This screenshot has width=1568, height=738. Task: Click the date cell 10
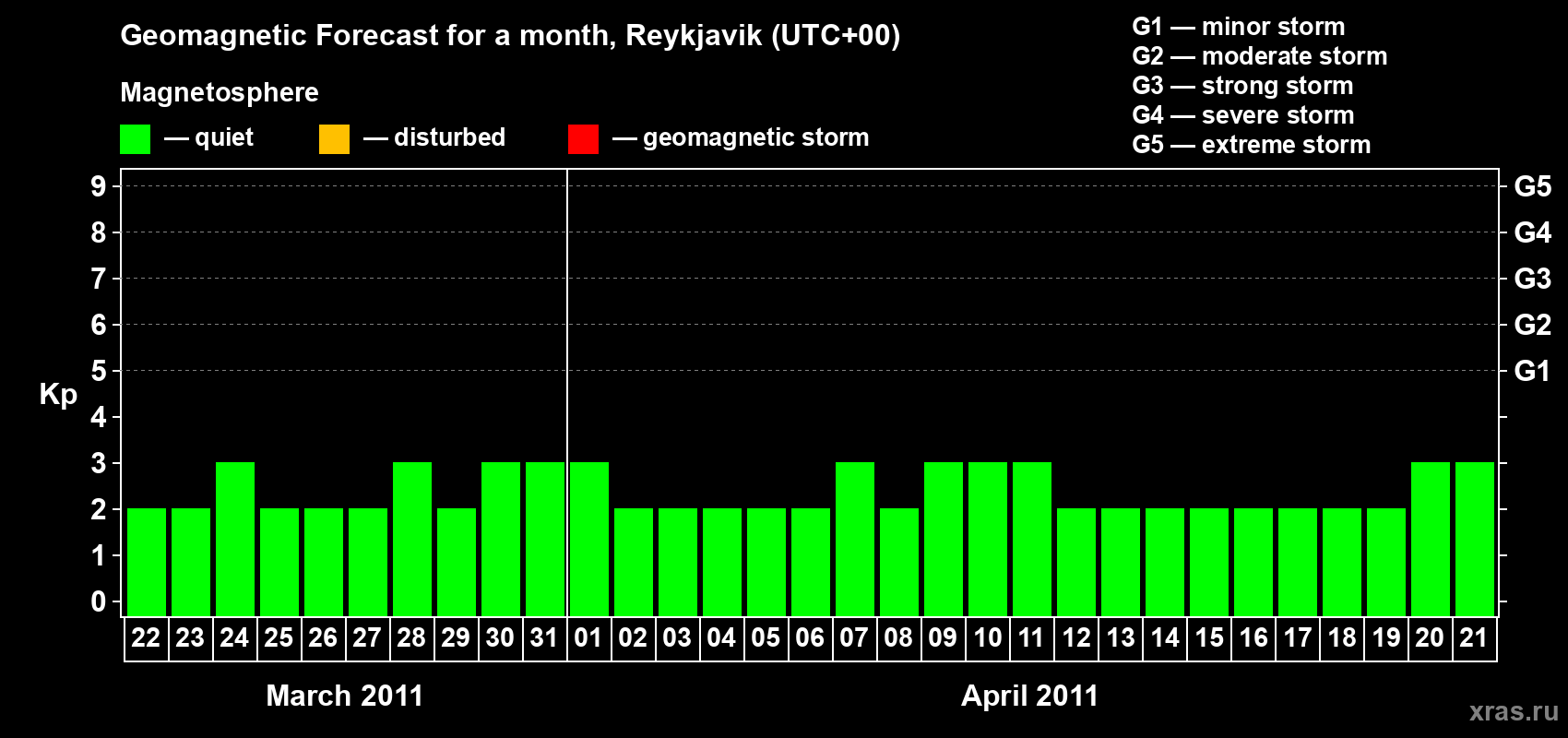988,638
